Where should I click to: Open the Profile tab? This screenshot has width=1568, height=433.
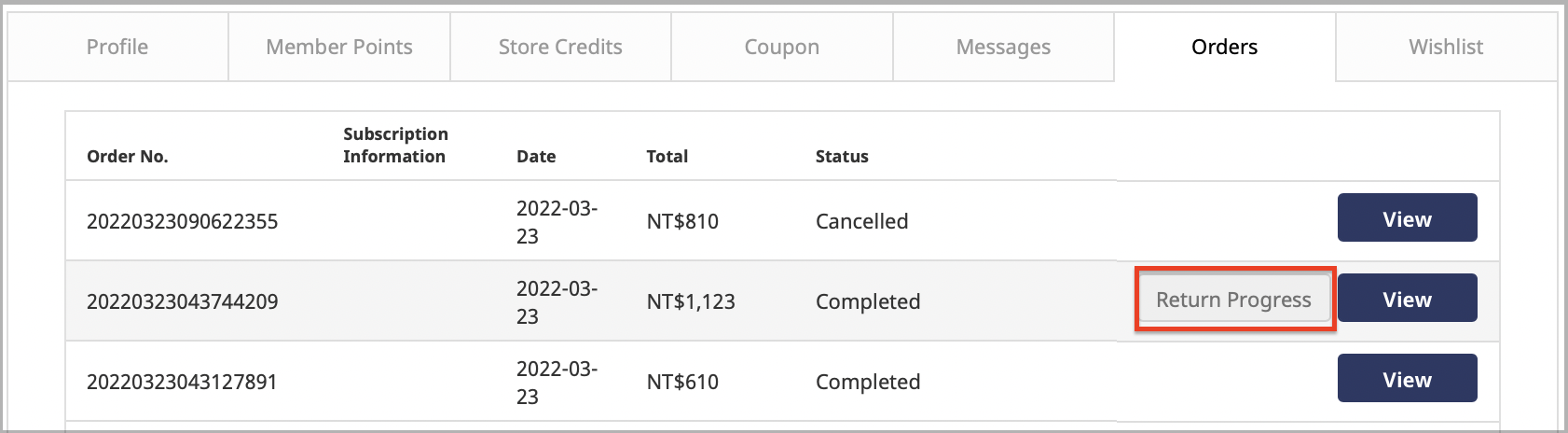click(117, 47)
